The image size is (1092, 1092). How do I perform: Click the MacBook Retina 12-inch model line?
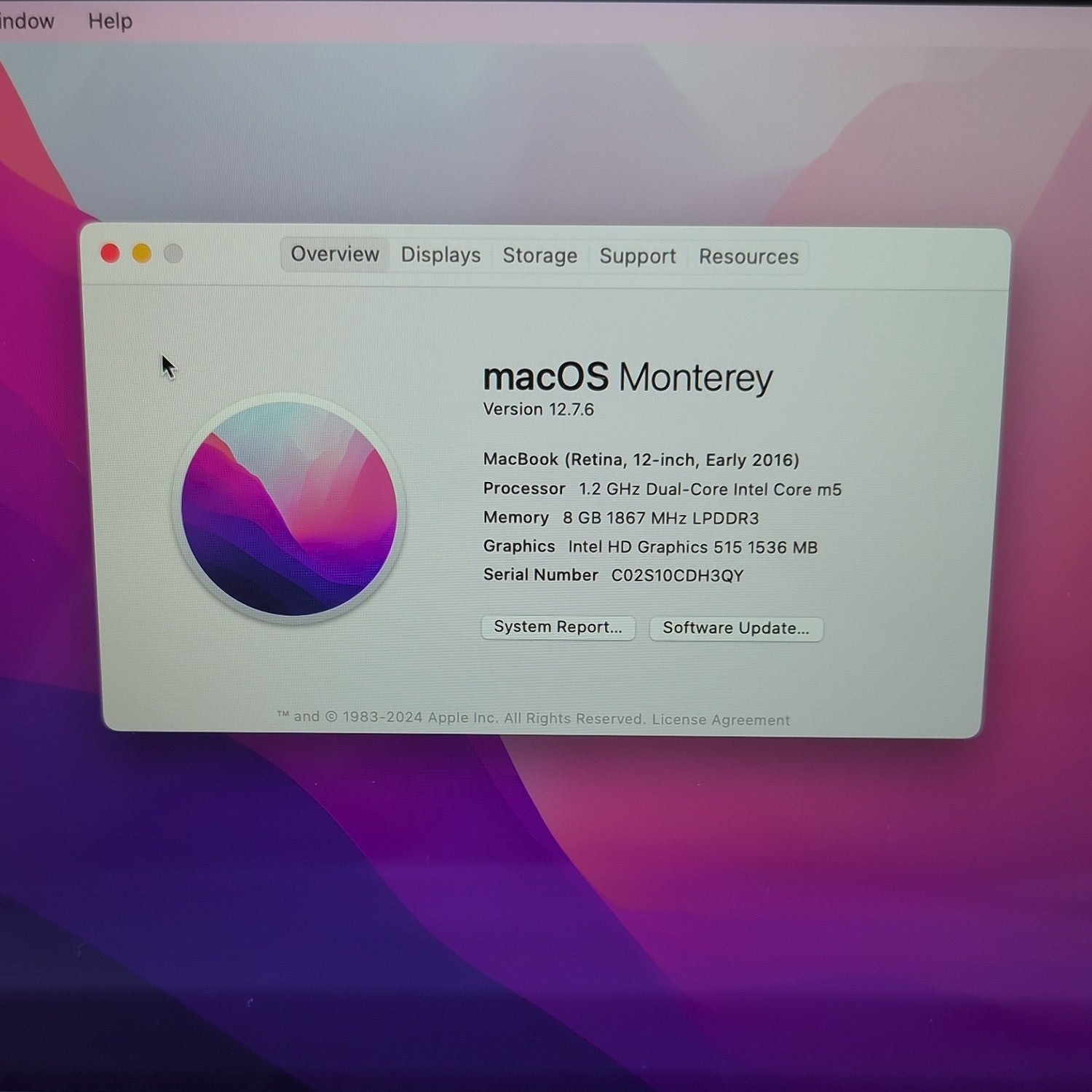641,460
